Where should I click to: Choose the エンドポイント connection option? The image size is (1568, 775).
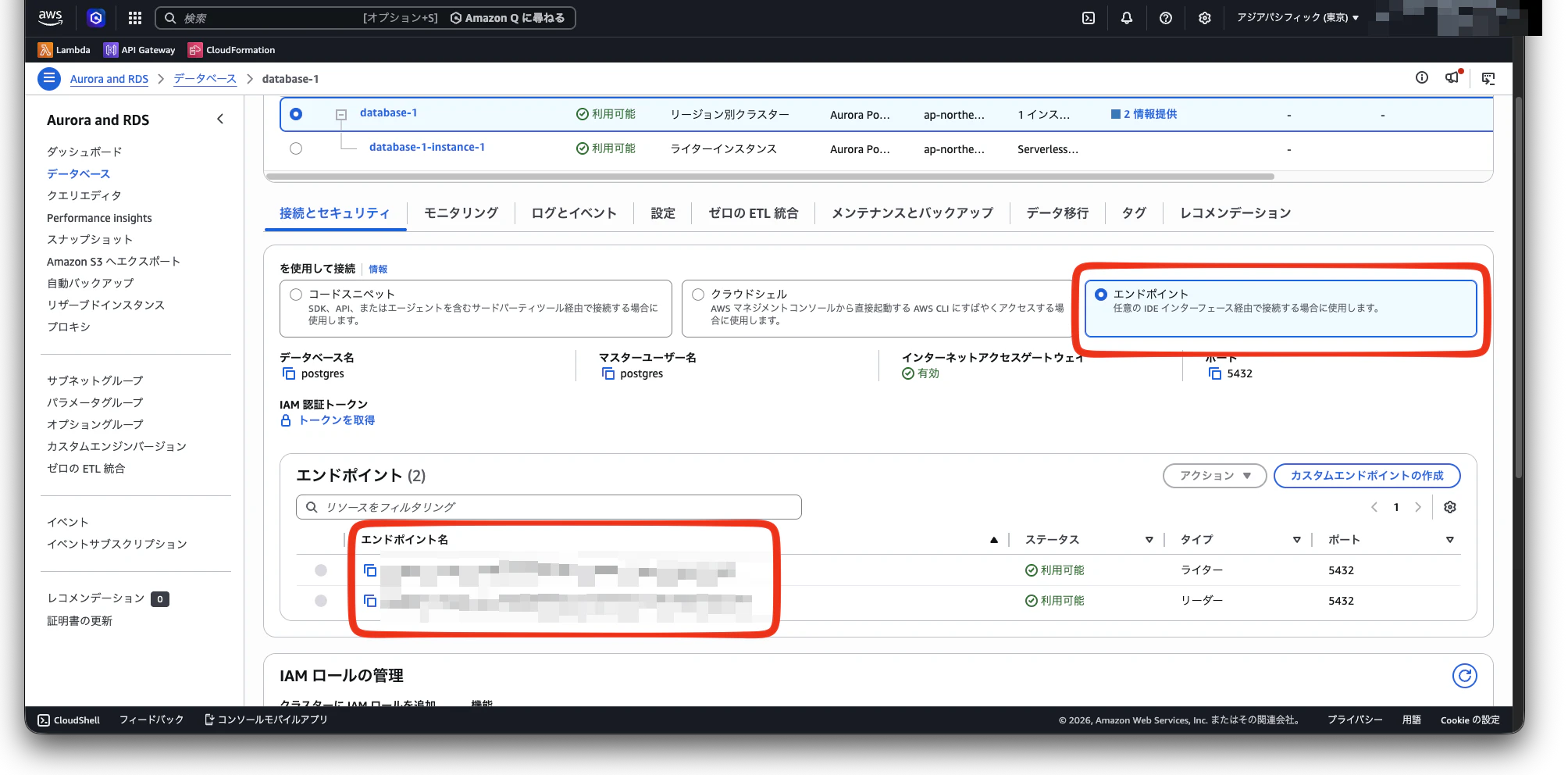(1101, 295)
